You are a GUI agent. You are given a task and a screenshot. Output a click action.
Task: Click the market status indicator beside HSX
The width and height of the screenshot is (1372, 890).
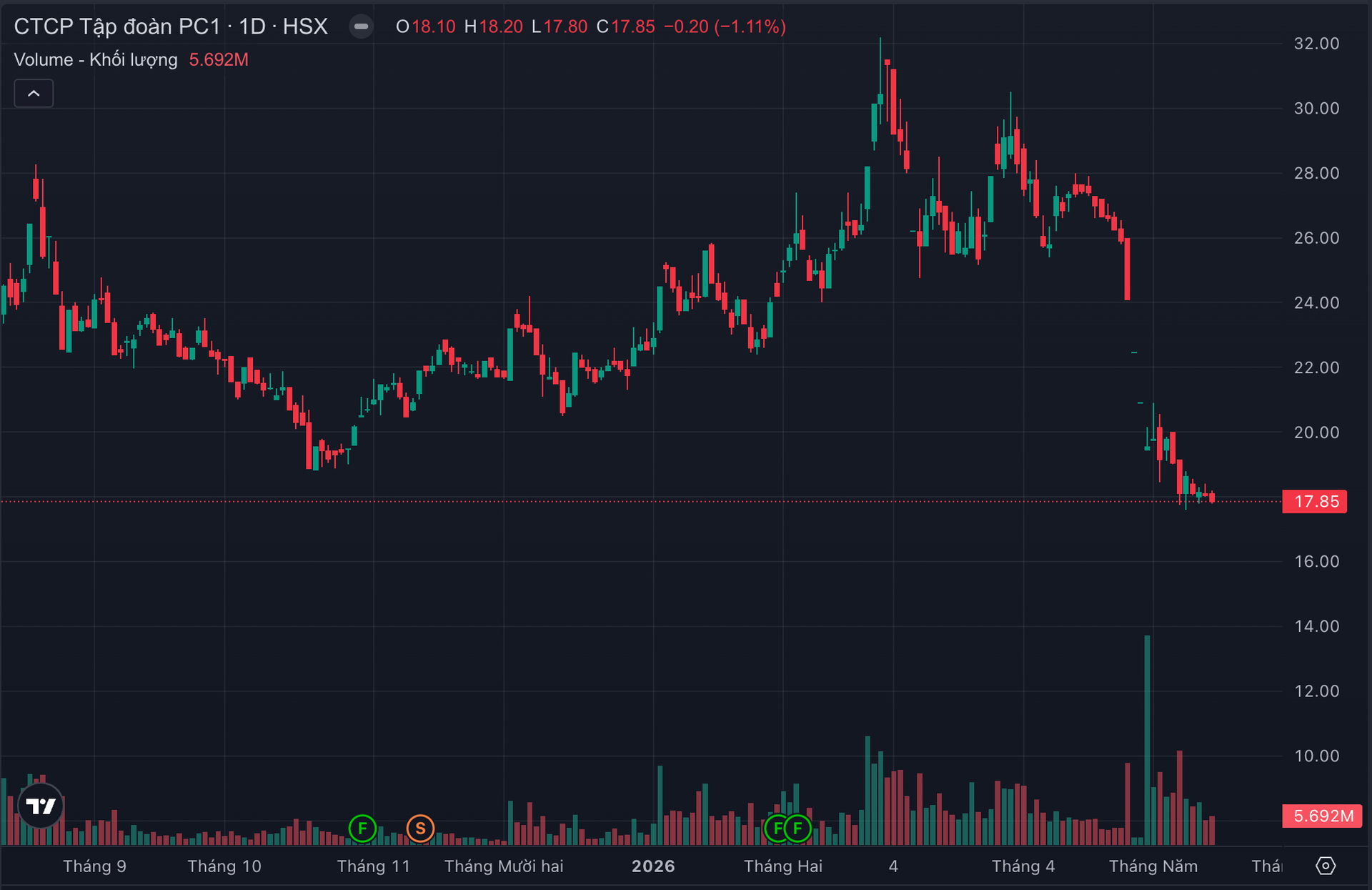[x=362, y=27]
